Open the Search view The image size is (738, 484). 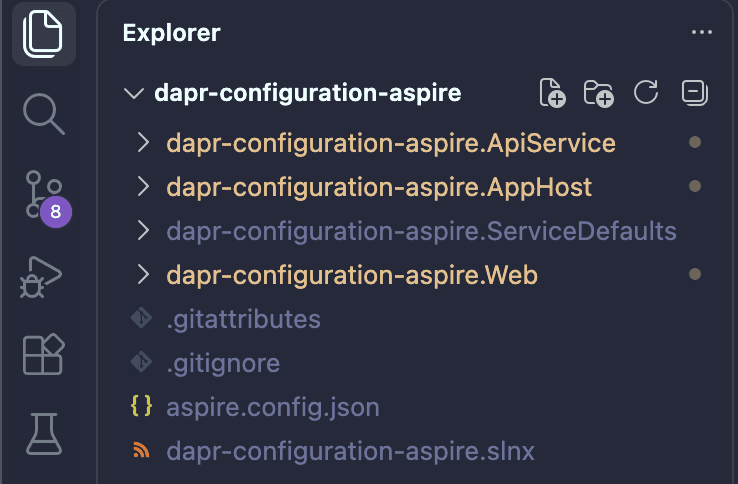43,113
